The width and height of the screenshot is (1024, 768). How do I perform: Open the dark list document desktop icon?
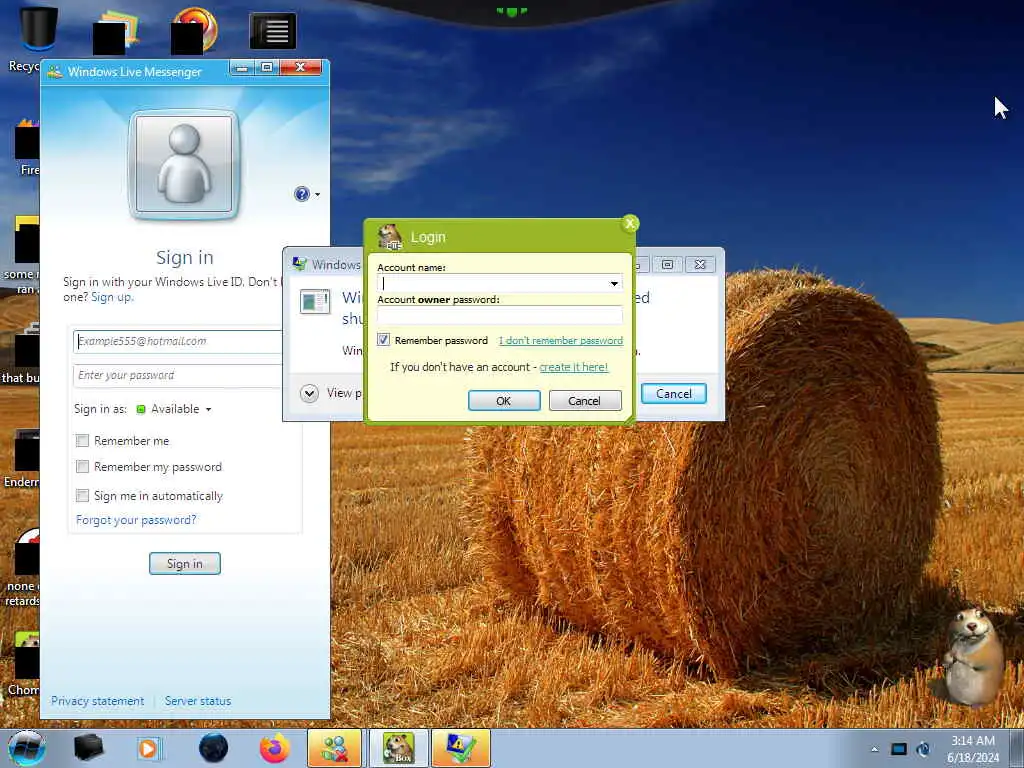(273, 31)
